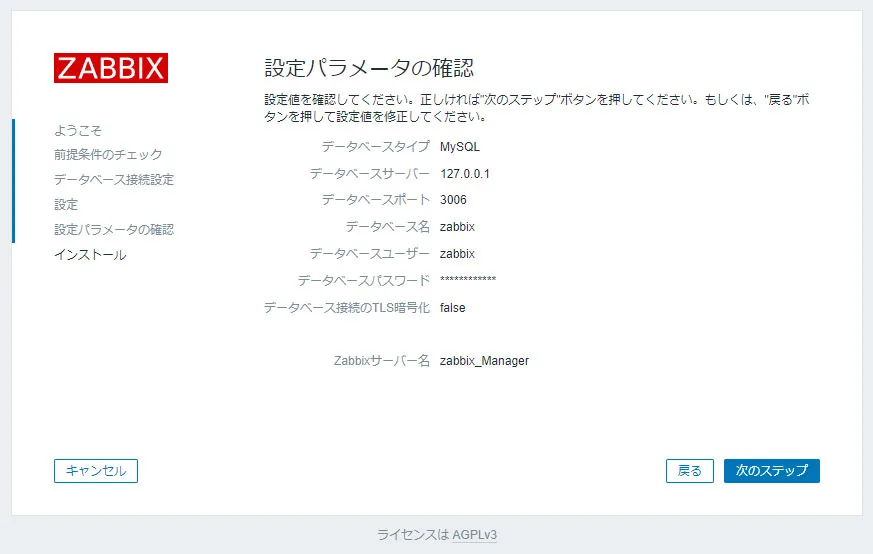Select the 設定 step in the sidebar
Image resolution: width=873 pixels, height=554 pixels.
click(66, 204)
